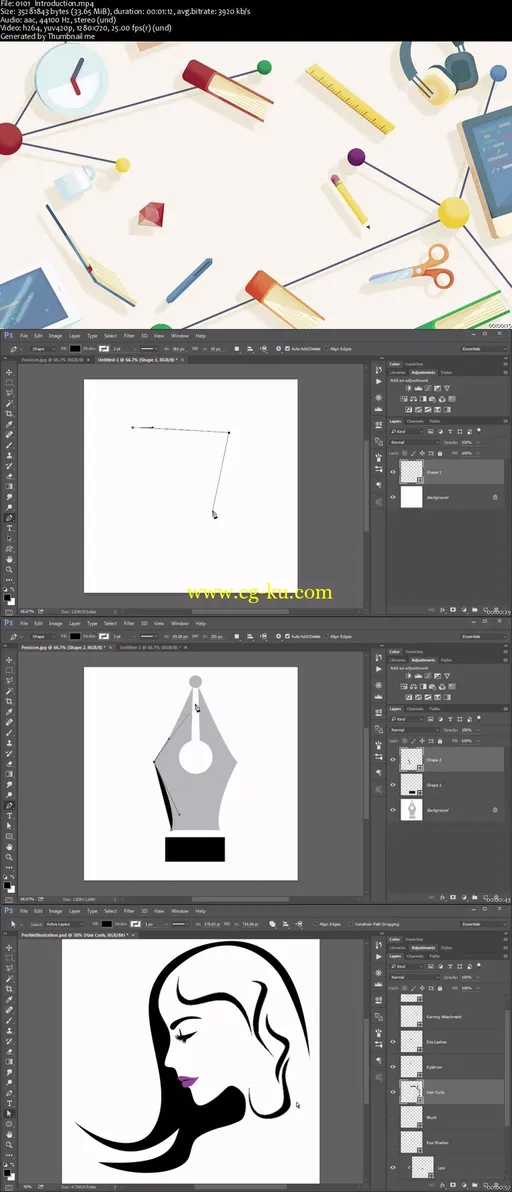Toggle Align Edges checkbox in Untitled-1 window
The image size is (512, 1192).
click(327, 349)
